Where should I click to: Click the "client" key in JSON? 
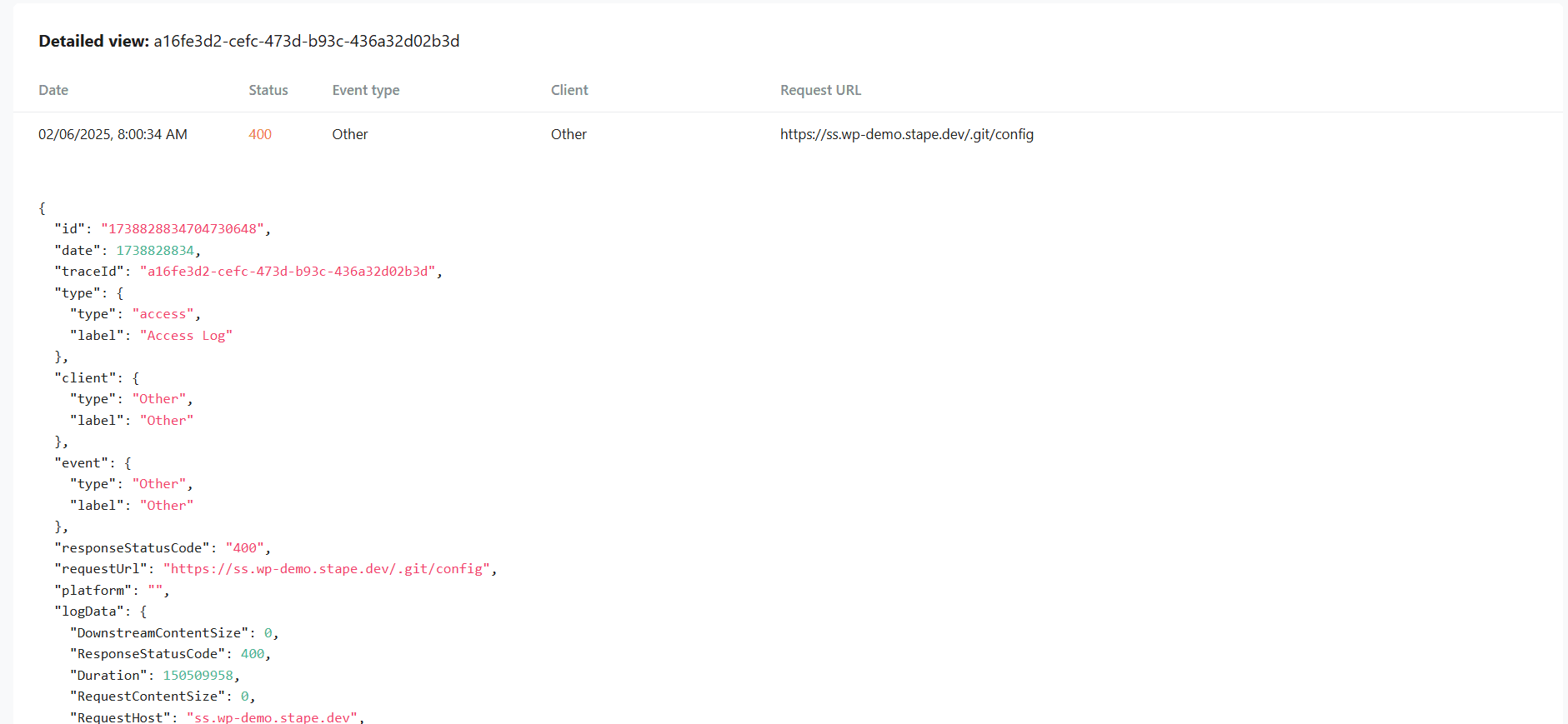pyautogui.click(x=85, y=377)
